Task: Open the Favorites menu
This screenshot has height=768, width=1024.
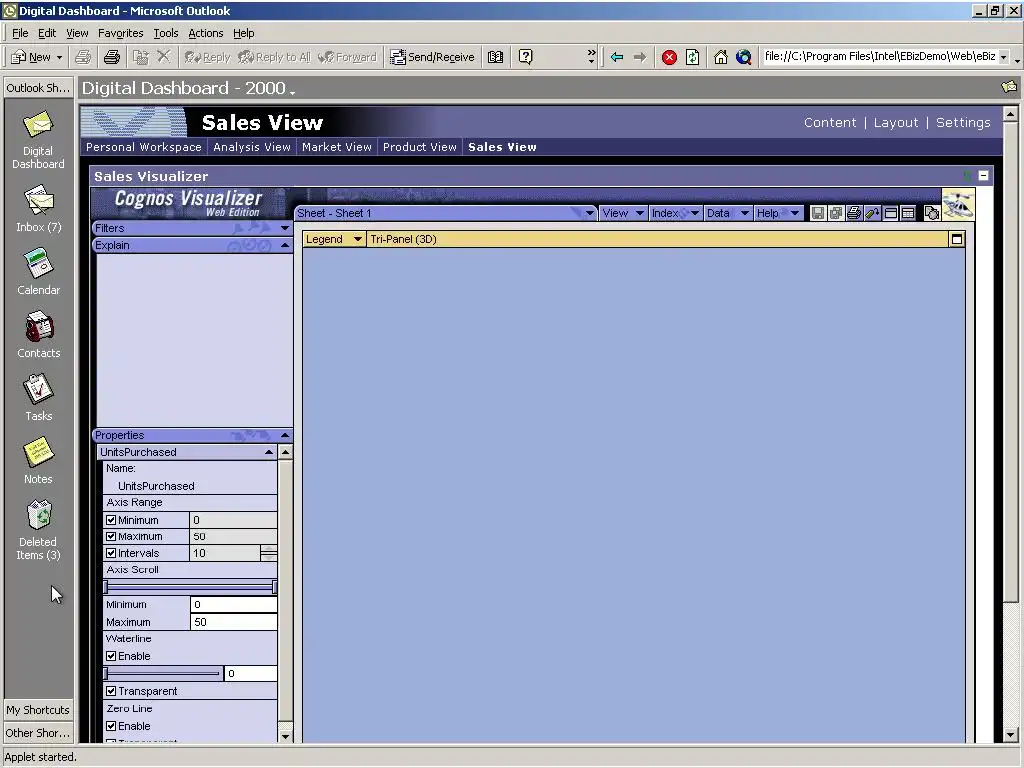Action: tap(120, 33)
